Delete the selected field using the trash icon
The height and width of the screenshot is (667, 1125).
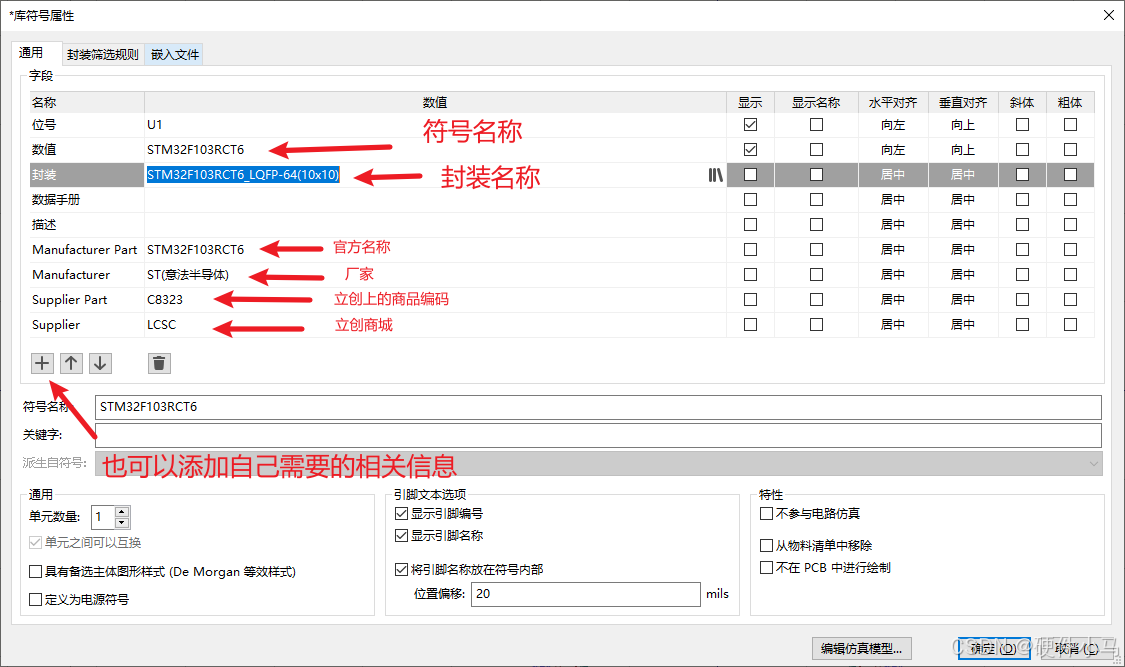[x=158, y=362]
